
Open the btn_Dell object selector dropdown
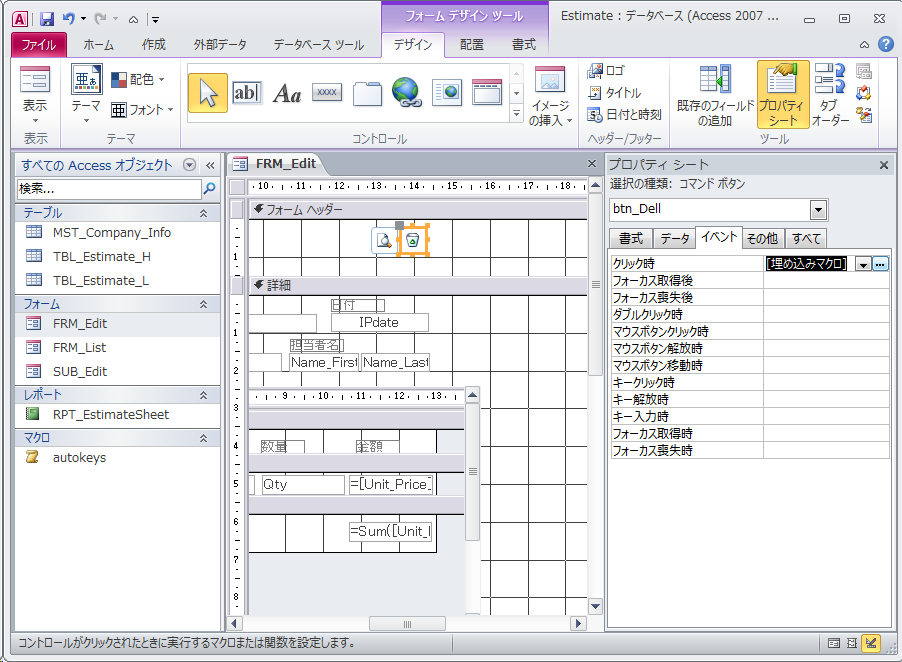pos(818,210)
